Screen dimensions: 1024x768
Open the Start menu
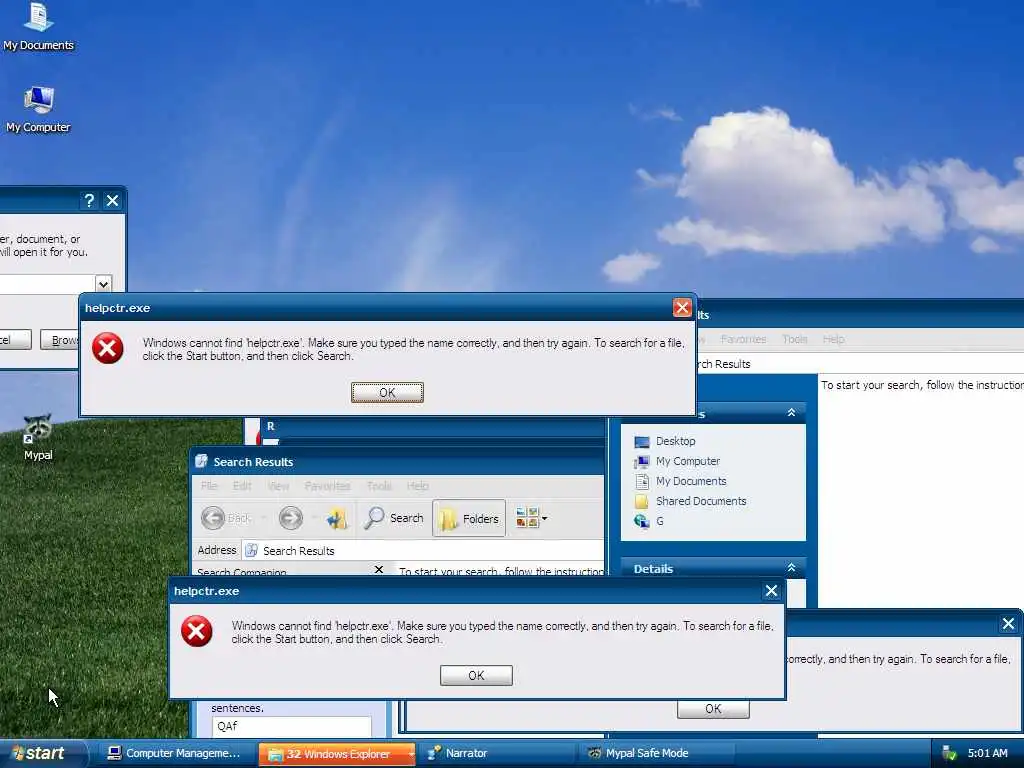tap(42, 753)
